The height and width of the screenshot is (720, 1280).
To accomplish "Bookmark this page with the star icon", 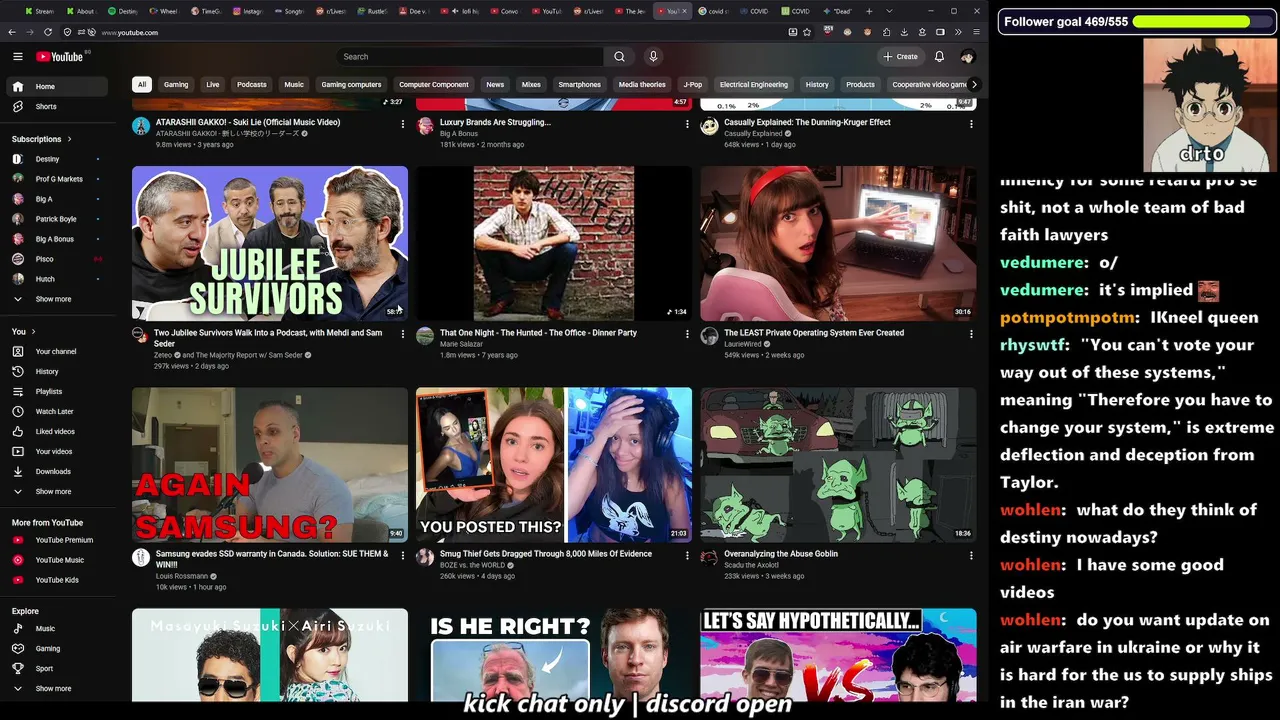I will coord(807,32).
